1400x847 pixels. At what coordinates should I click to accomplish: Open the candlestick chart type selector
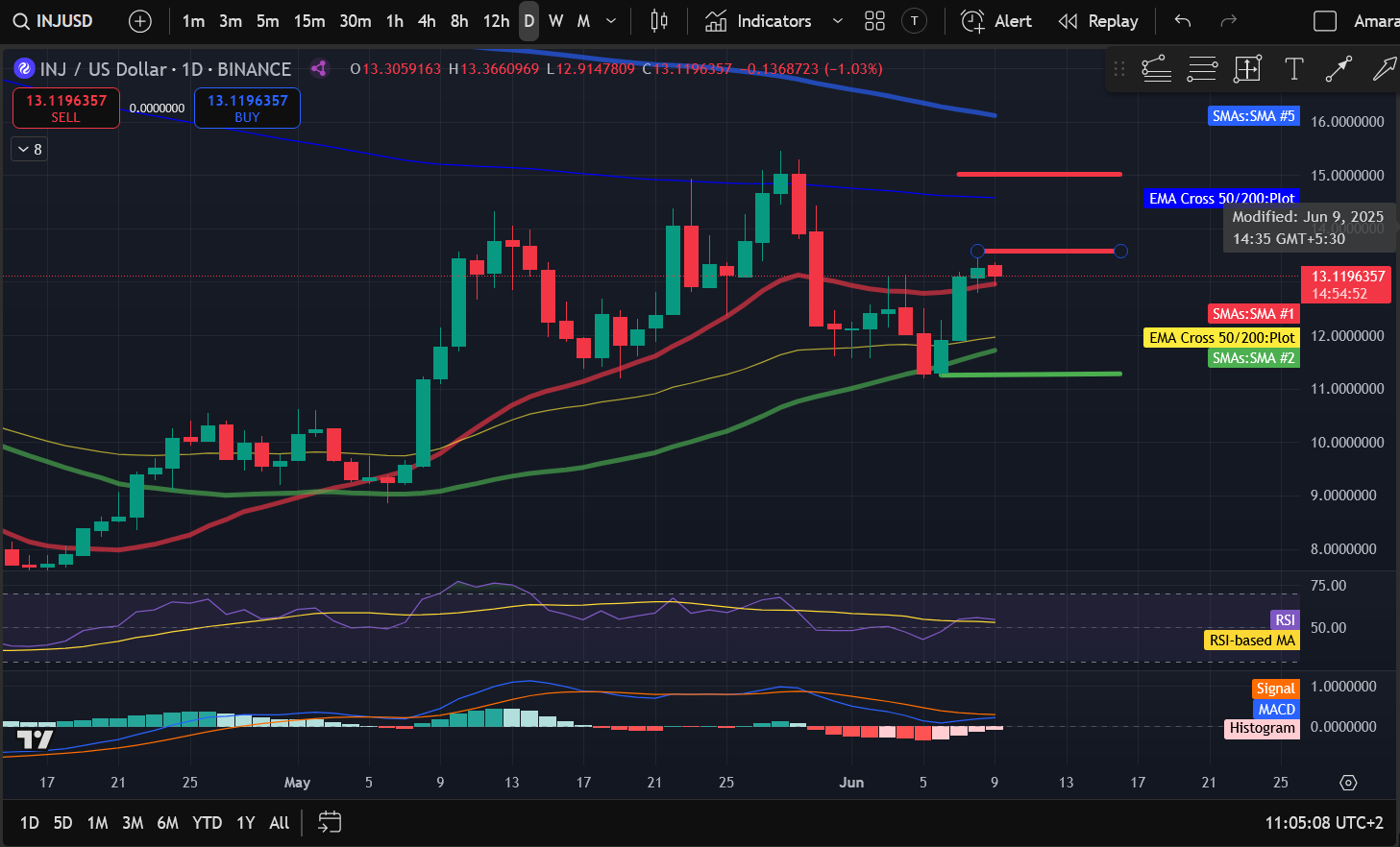(x=659, y=21)
